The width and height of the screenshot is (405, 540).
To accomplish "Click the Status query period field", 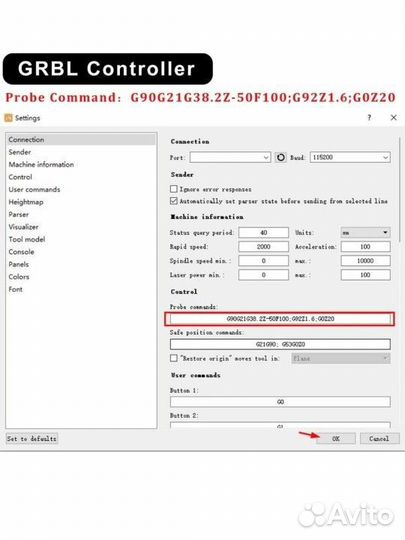I will 263,233.
